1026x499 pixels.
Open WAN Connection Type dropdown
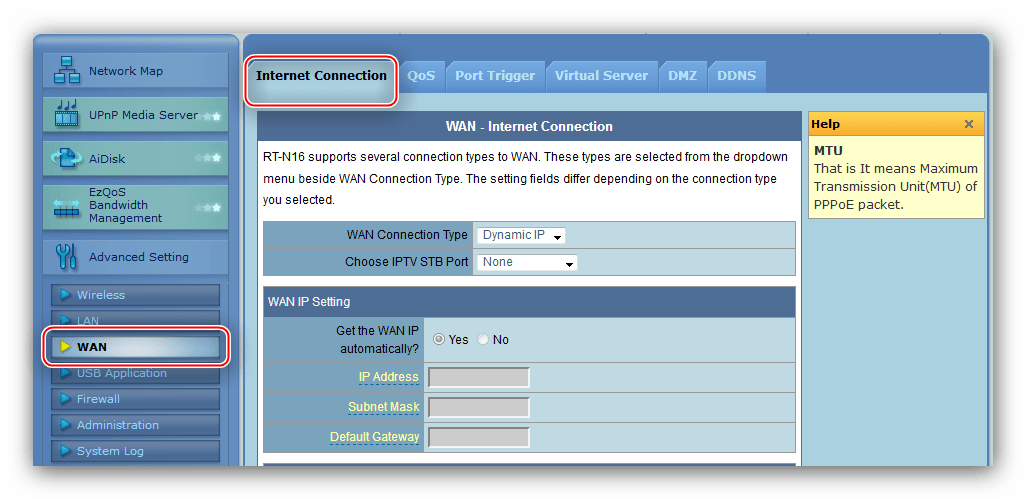point(521,235)
